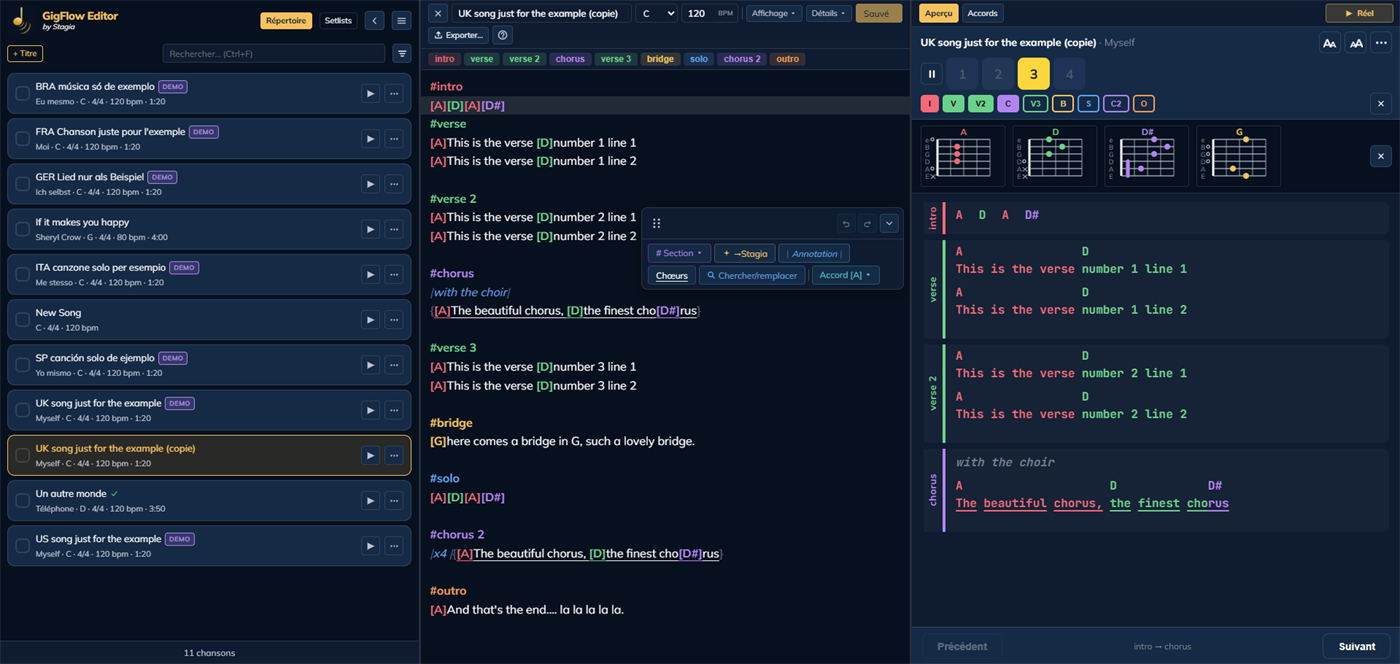Open Chercher/remplacer search tool
The width and height of the screenshot is (1400, 664).
752,275
